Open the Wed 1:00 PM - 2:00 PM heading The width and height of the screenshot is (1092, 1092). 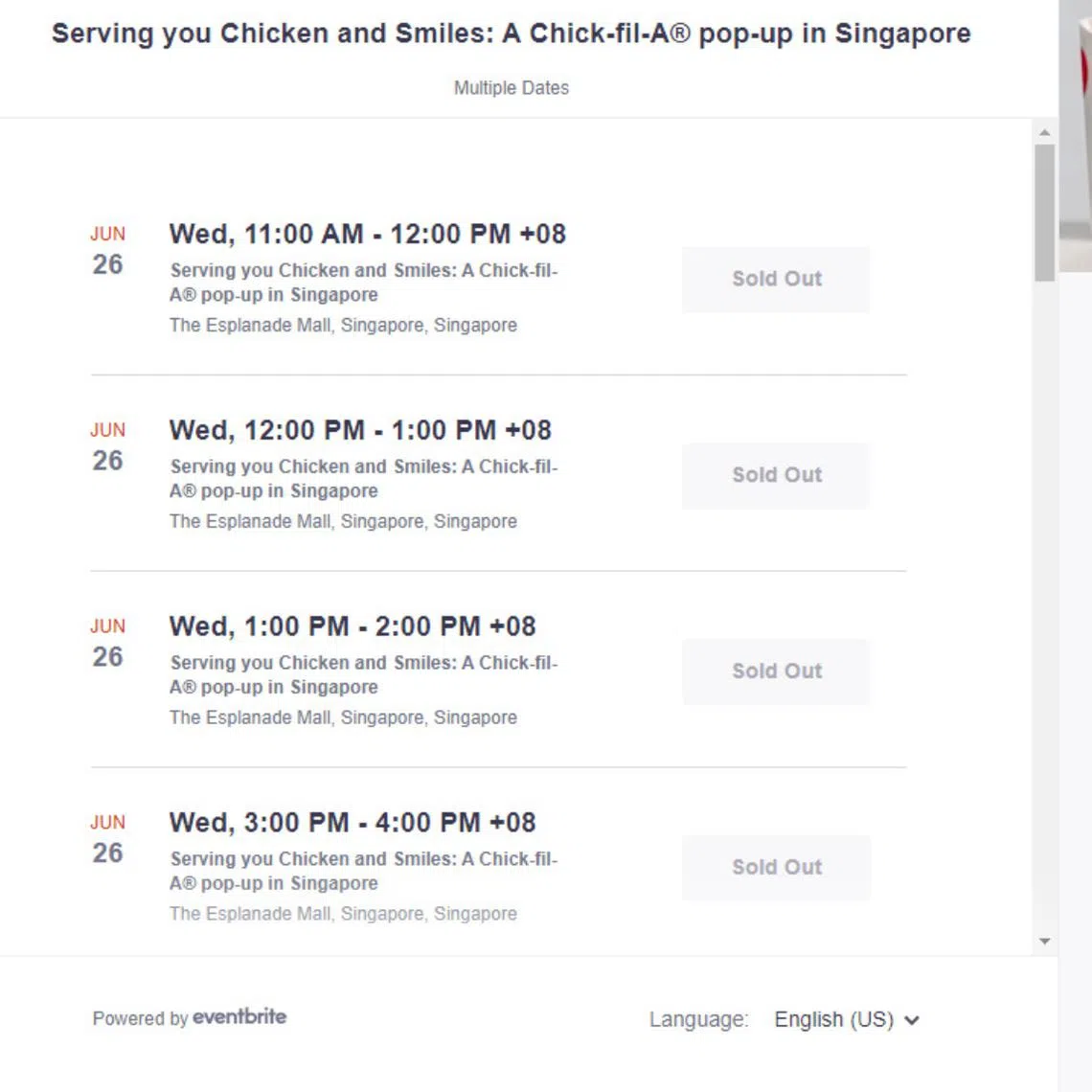tap(353, 626)
